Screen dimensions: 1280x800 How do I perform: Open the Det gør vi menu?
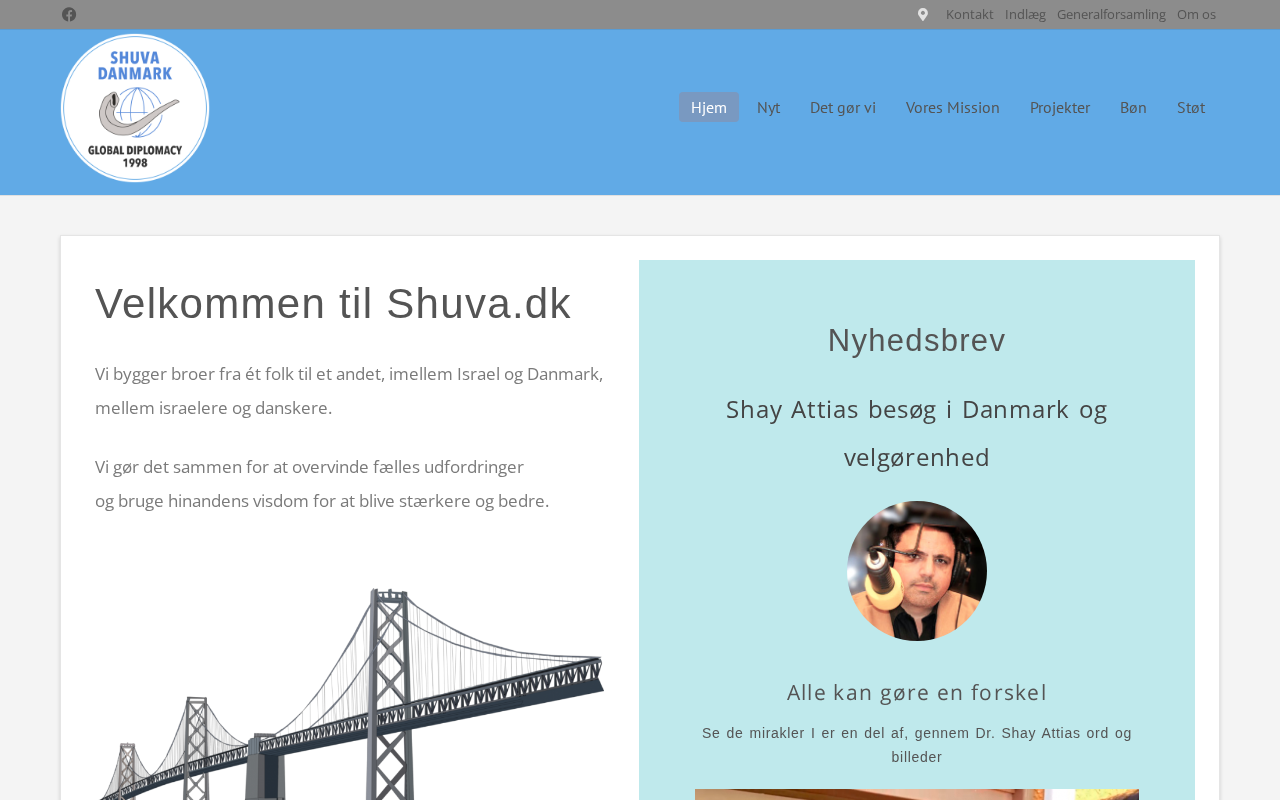[x=843, y=107]
